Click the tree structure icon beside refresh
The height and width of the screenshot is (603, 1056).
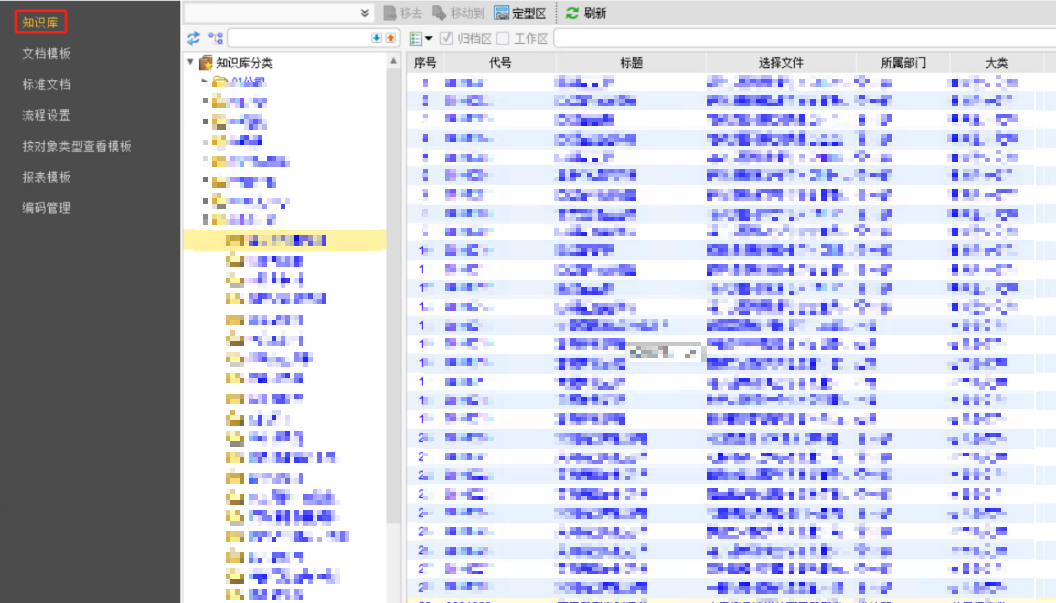(215, 38)
